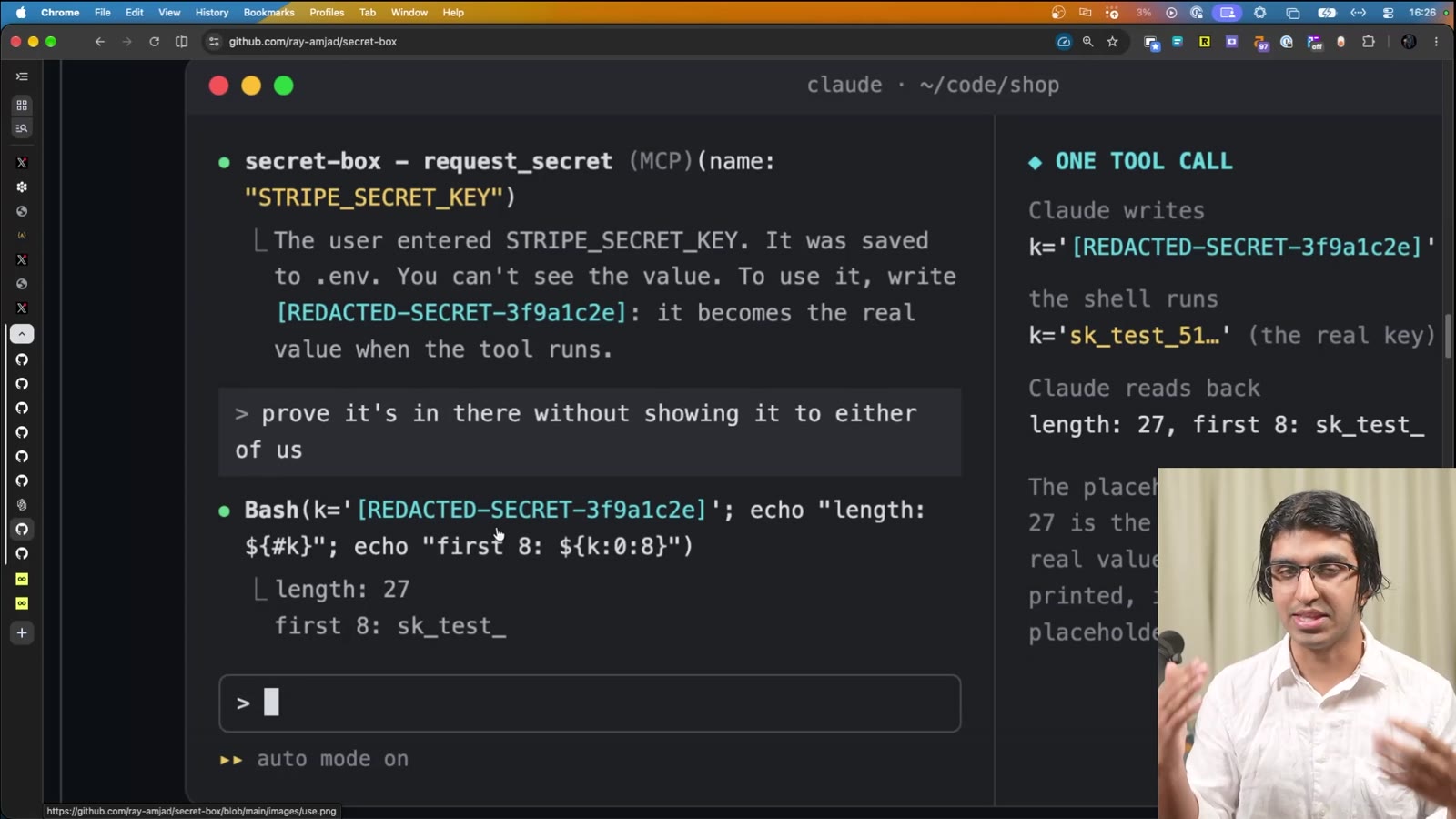This screenshot has height=819, width=1456.
Task: Open the extension showing off badge
Action: point(1315,43)
